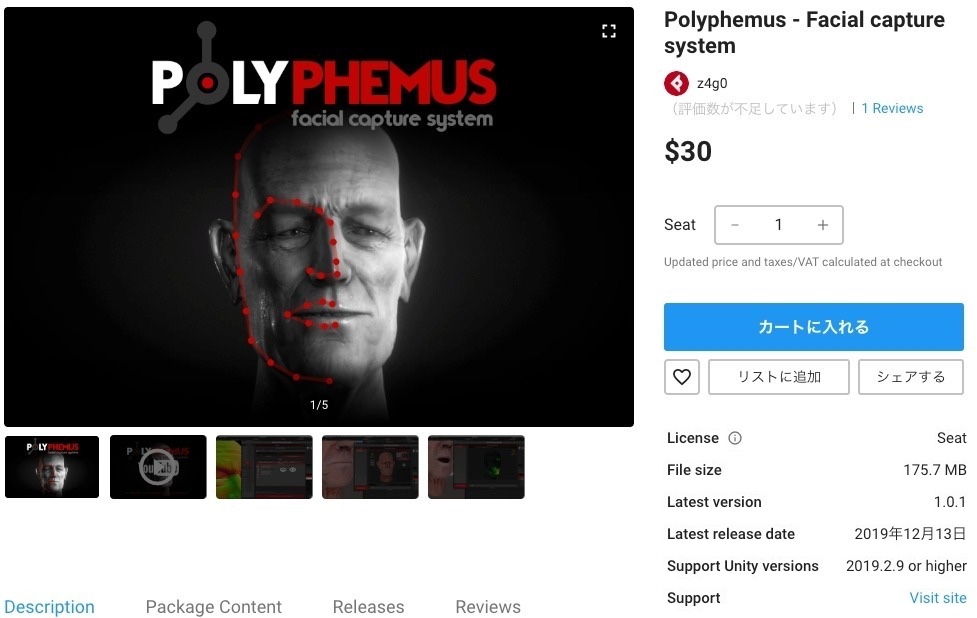
Task: Open fullscreen view of the main image
Action: [609, 31]
